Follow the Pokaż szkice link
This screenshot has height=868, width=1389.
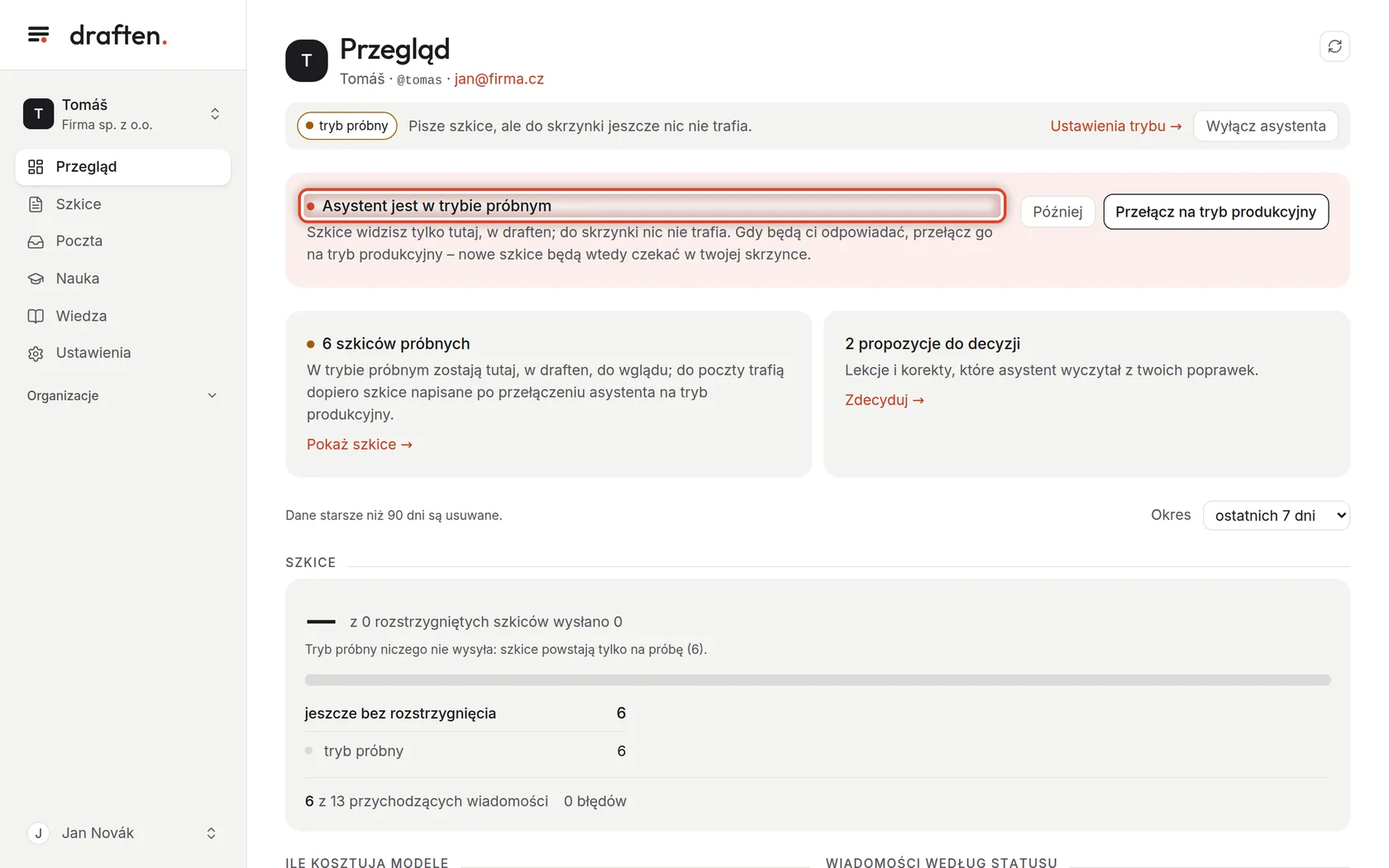[360, 445]
